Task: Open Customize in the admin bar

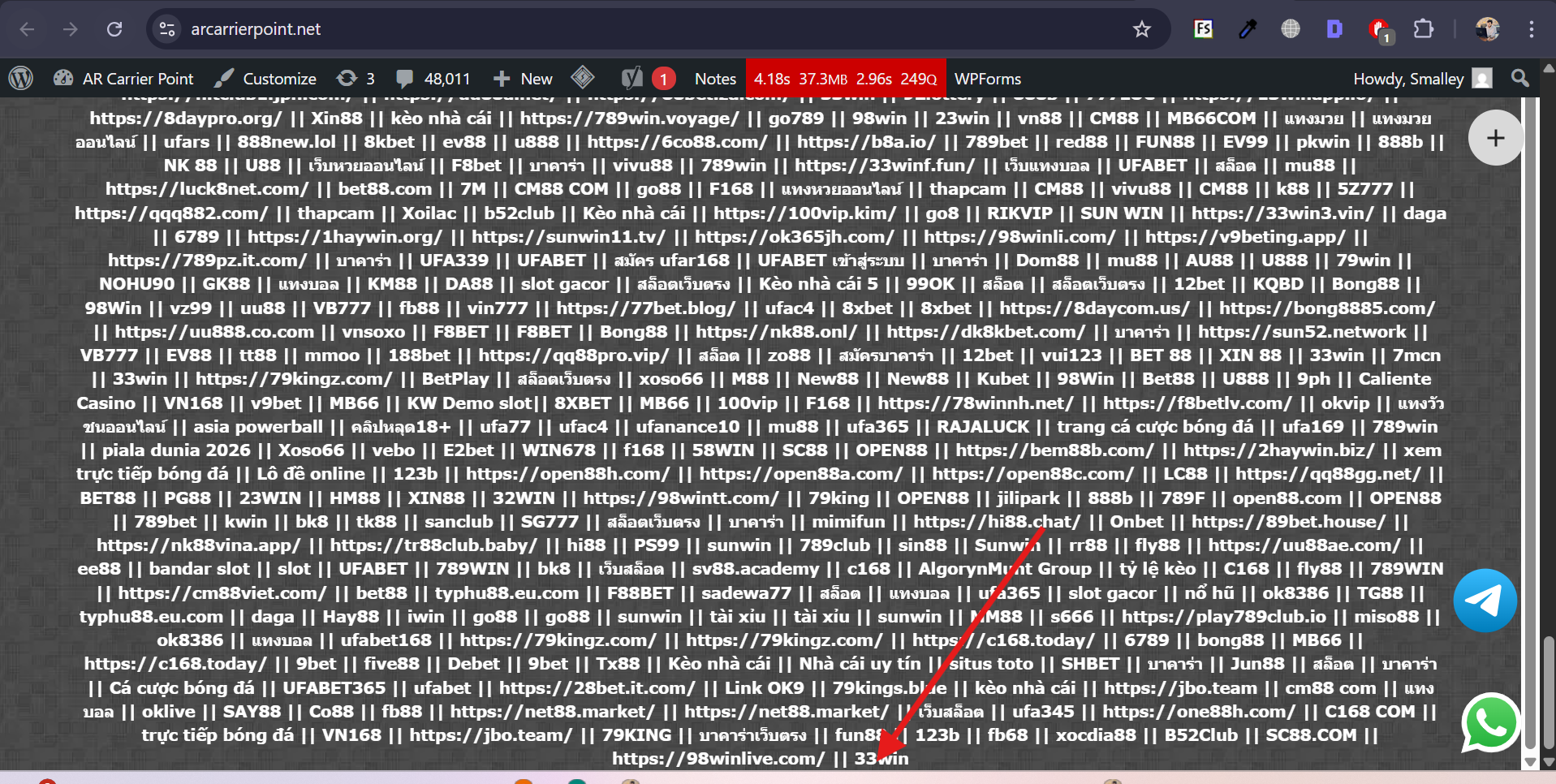Action: [x=265, y=79]
